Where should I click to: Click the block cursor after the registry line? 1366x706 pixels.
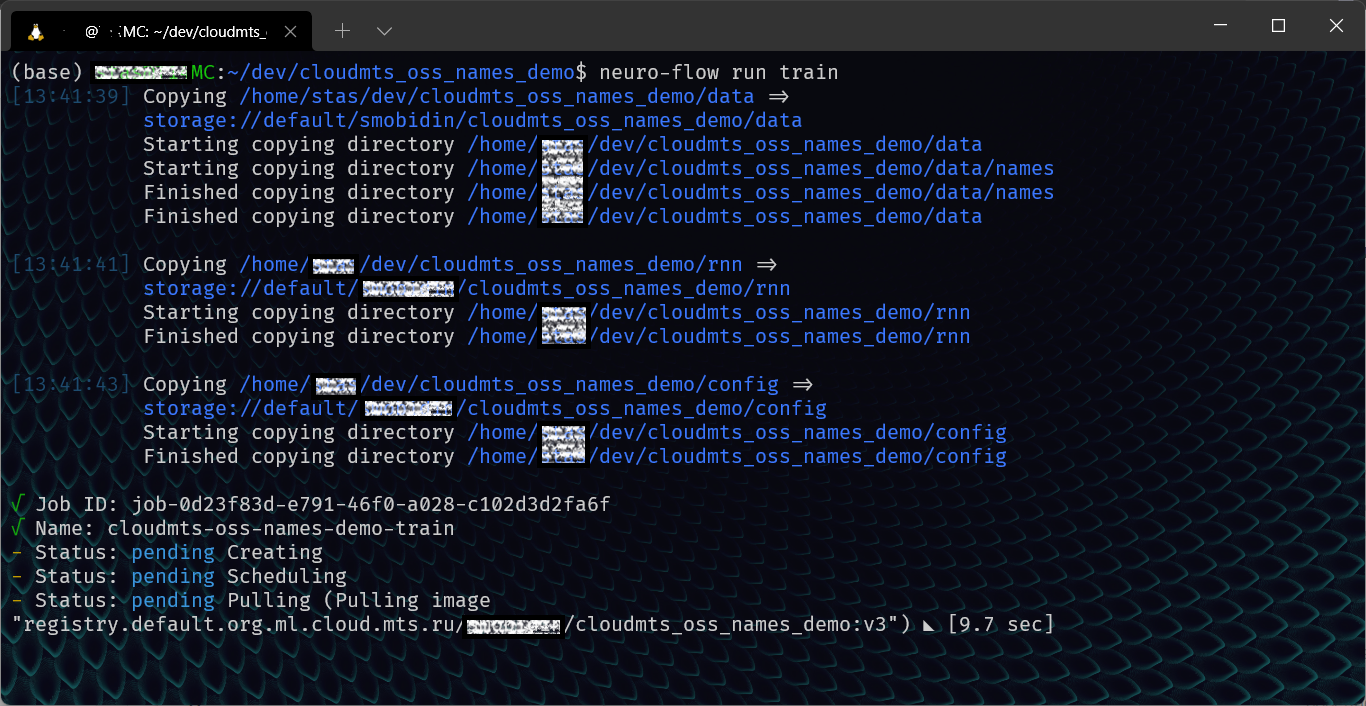[x=928, y=624]
